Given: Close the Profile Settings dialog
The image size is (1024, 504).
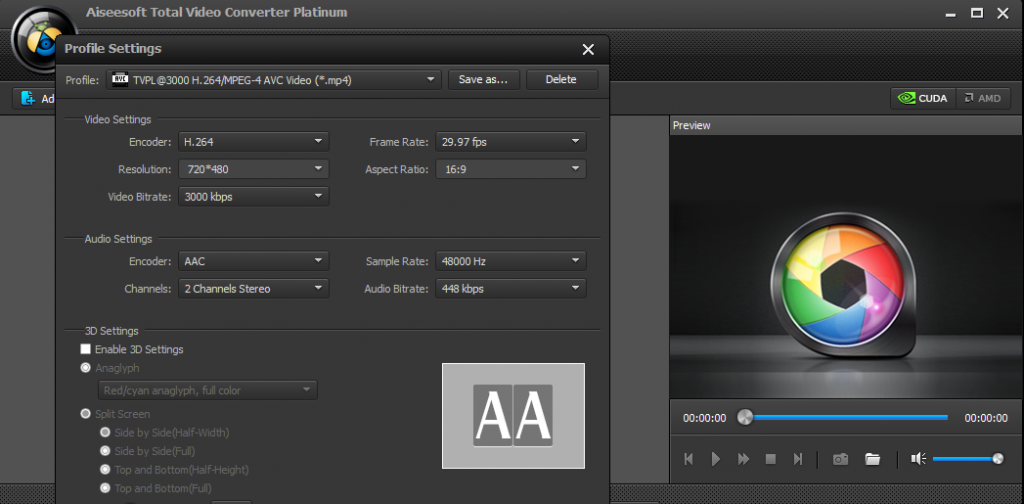Looking at the screenshot, I should tap(588, 50).
